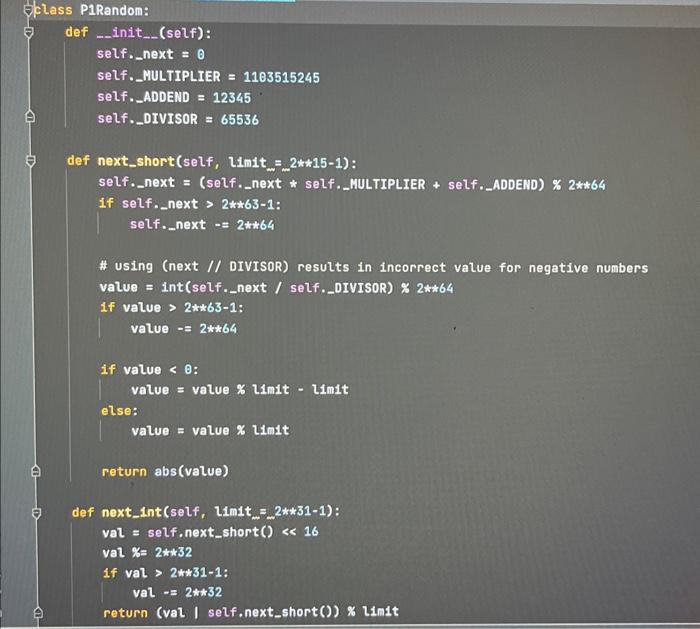Click the line self._next = 0
The image size is (700, 629).
(151, 54)
